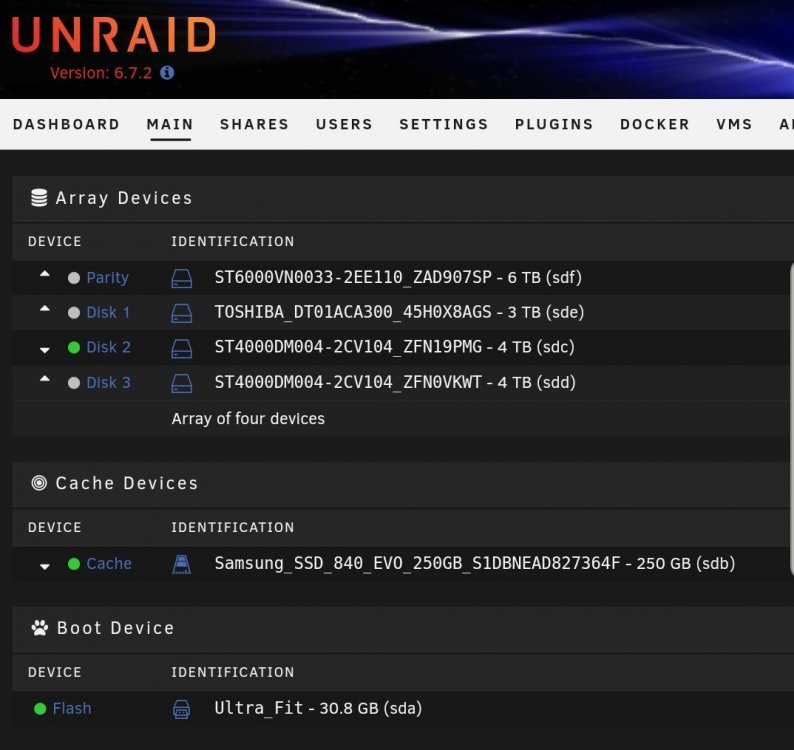Click the Cache SSD drive icon

point(181,564)
